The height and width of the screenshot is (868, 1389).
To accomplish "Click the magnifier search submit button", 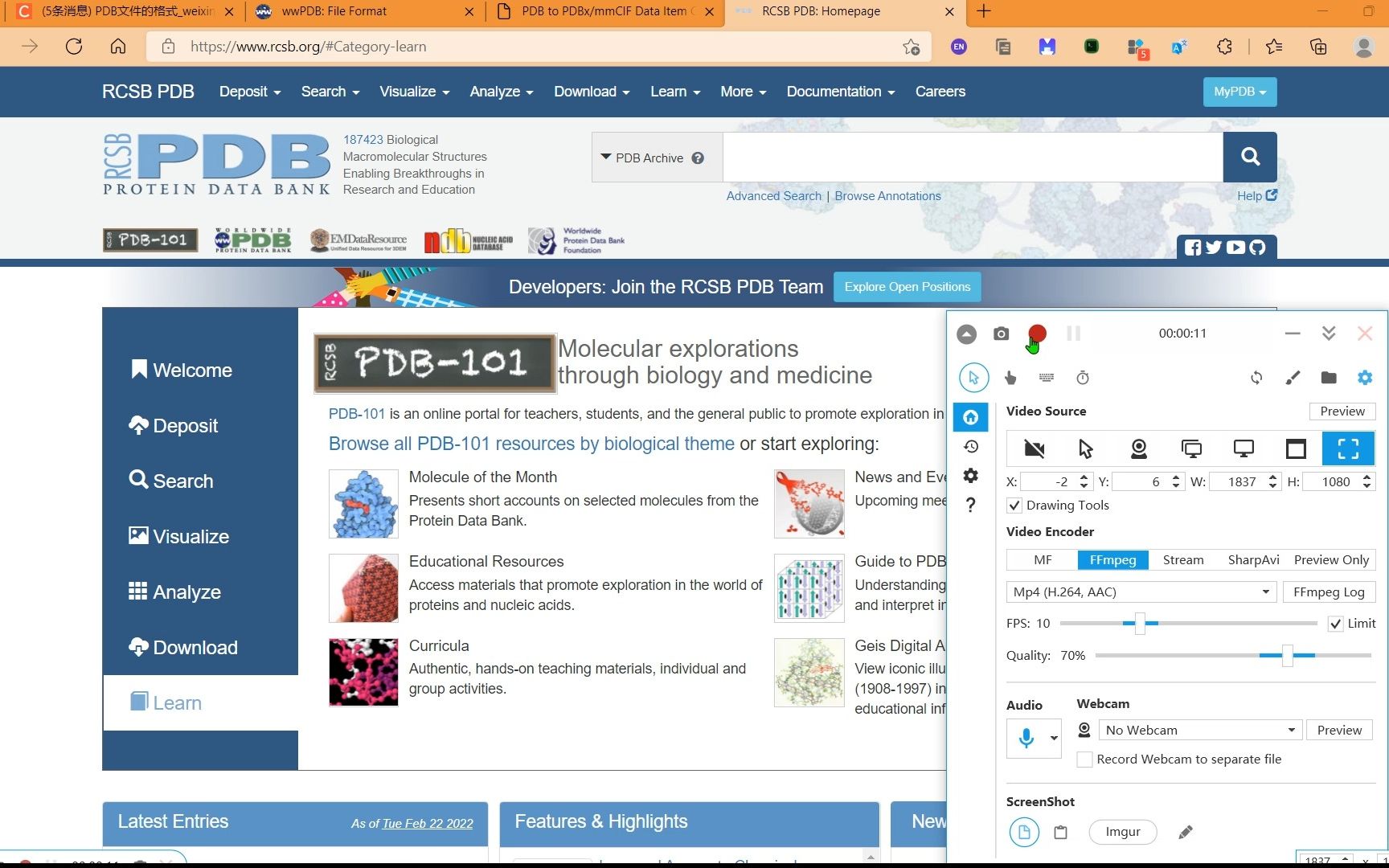I will pyautogui.click(x=1250, y=158).
